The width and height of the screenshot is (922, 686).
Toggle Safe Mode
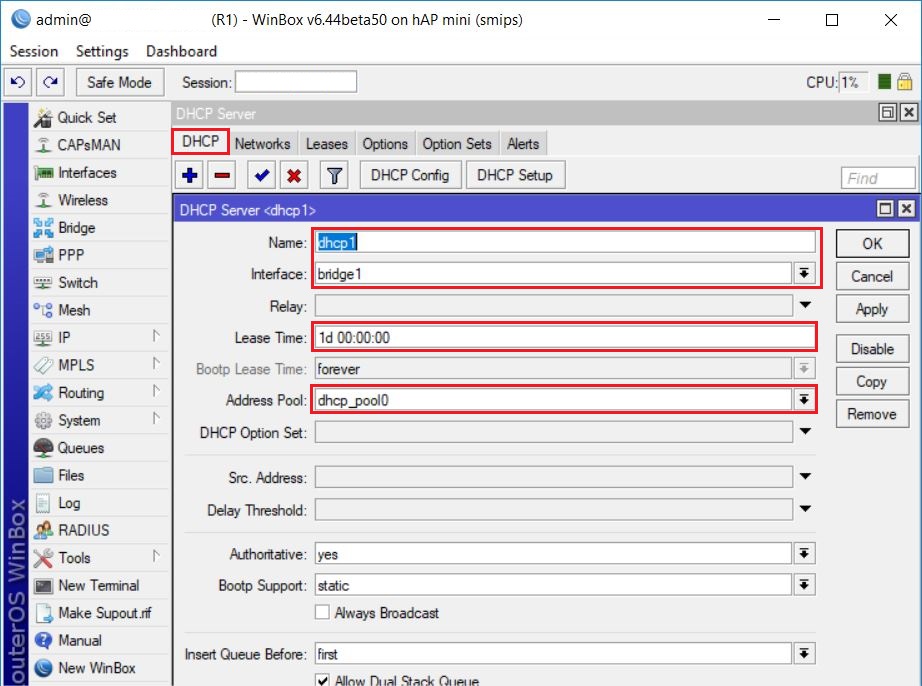tap(119, 82)
